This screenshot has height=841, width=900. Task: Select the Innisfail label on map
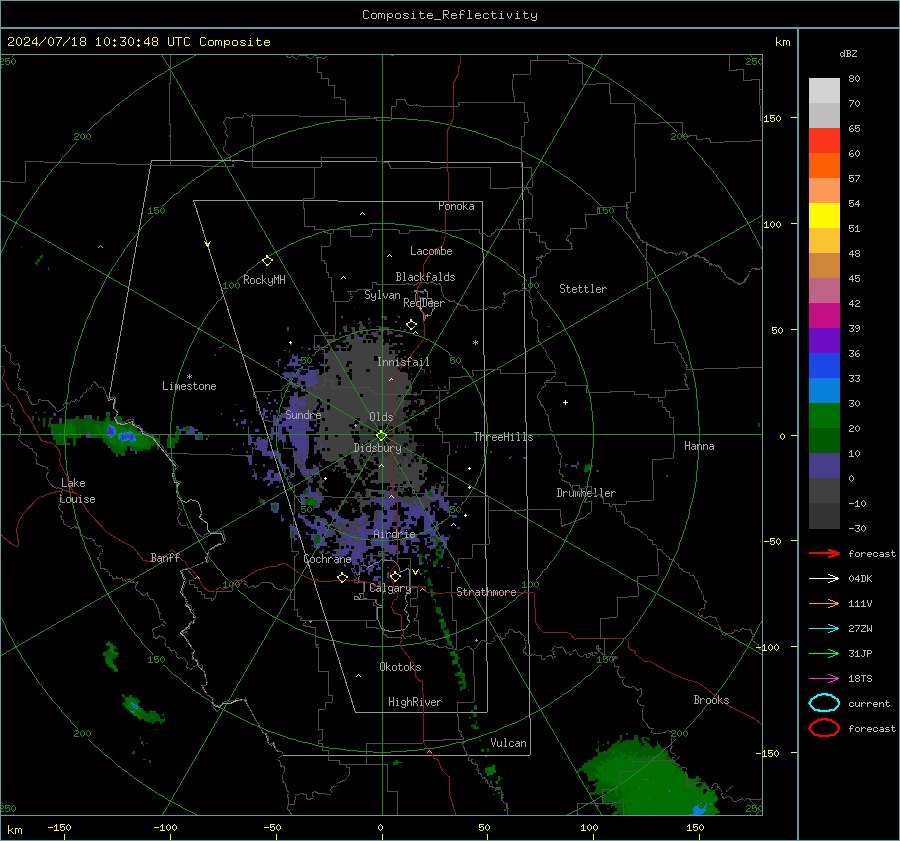[403, 362]
